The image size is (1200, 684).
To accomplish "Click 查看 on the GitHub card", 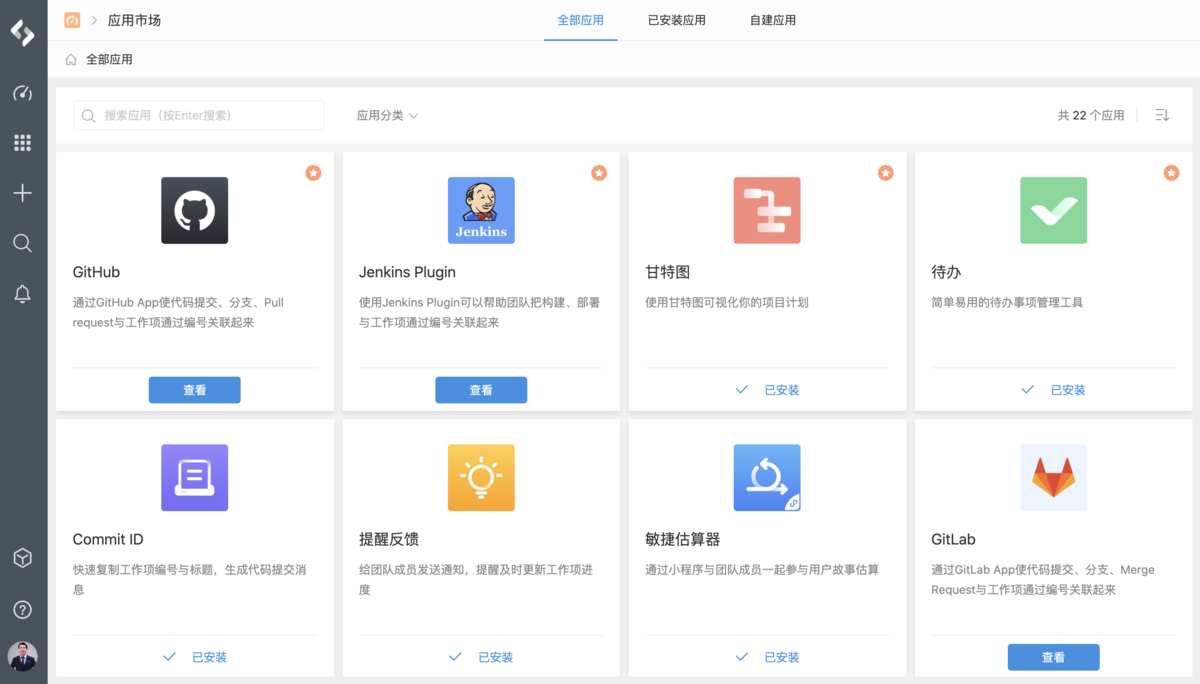I will (194, 389).
